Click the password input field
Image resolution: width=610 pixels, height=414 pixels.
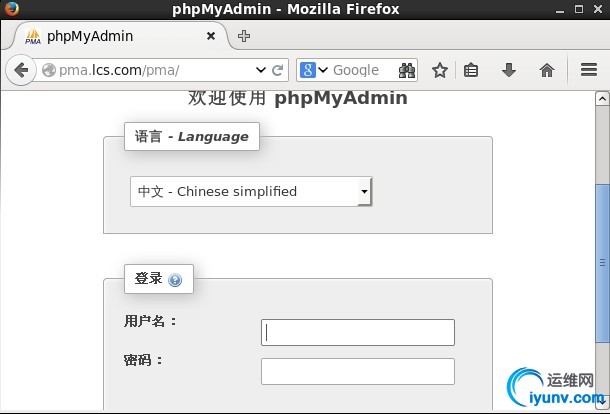[357, 371]
